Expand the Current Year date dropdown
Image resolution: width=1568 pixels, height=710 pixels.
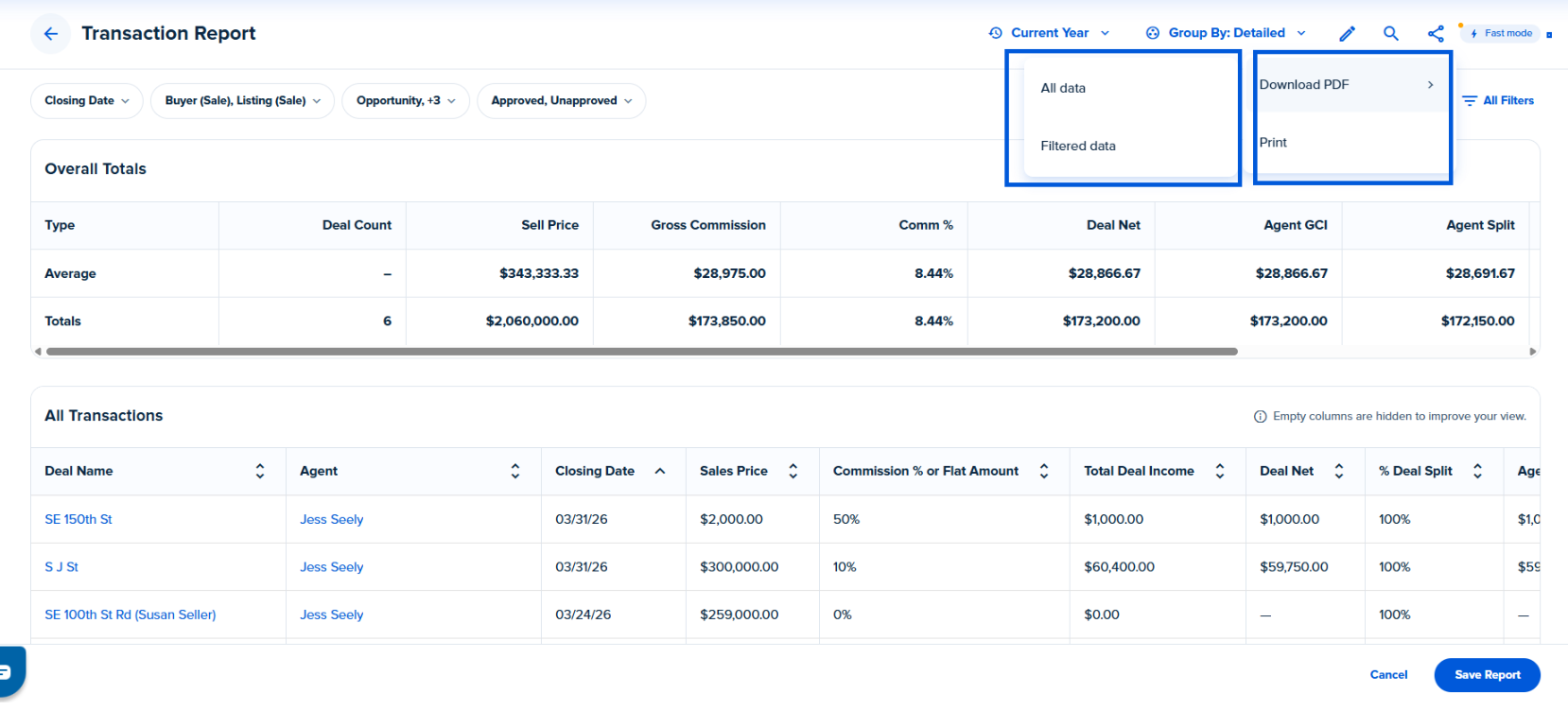tap(1049, 33)
